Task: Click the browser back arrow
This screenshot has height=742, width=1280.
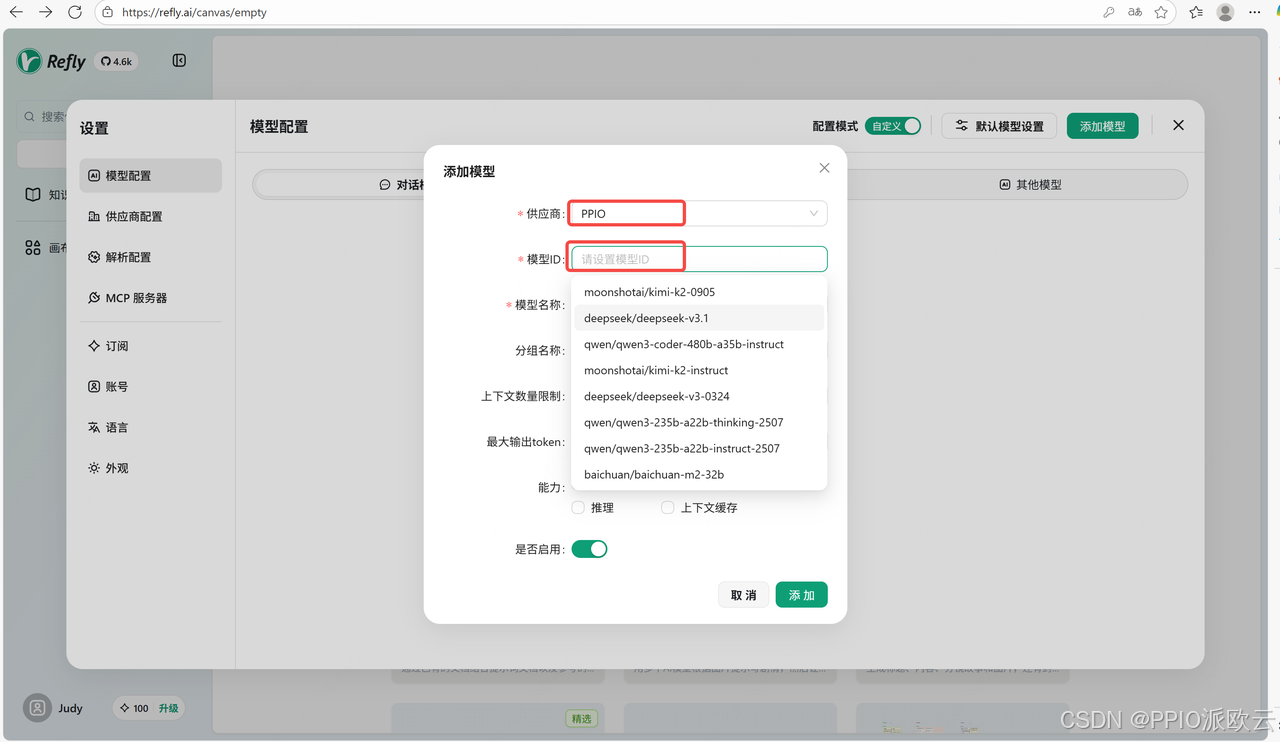Action: click(x=16, y=12)
